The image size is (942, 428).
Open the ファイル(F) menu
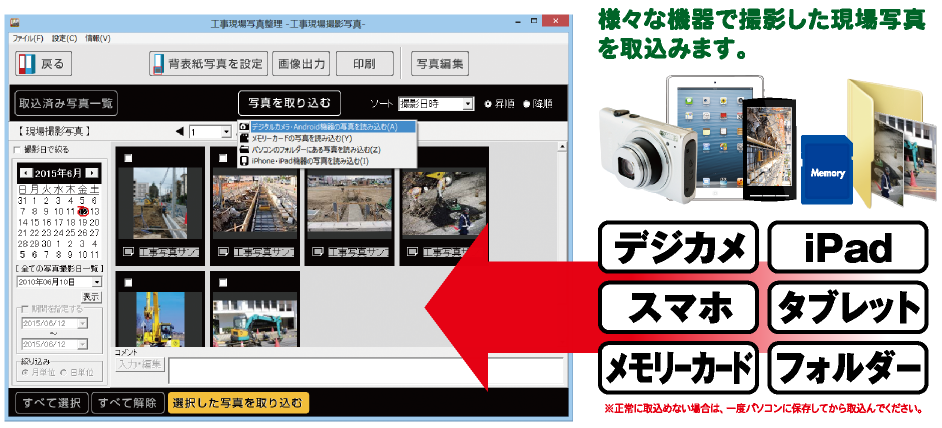[27, 38]
